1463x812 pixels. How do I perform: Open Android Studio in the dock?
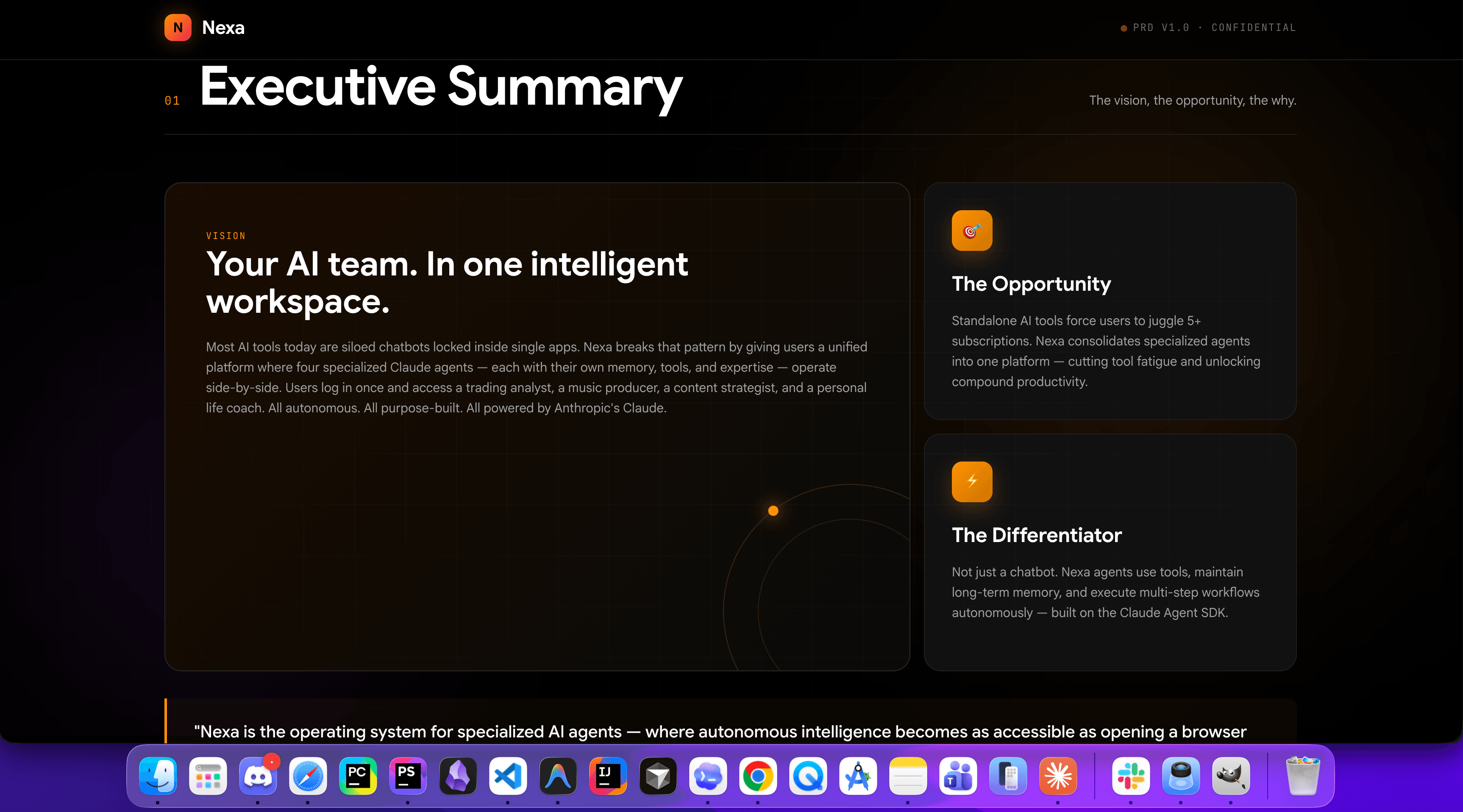tap(857, 776)
